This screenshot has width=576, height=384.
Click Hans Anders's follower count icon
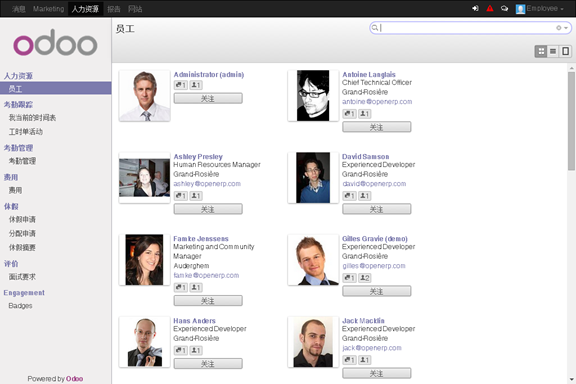pos(196,351)
